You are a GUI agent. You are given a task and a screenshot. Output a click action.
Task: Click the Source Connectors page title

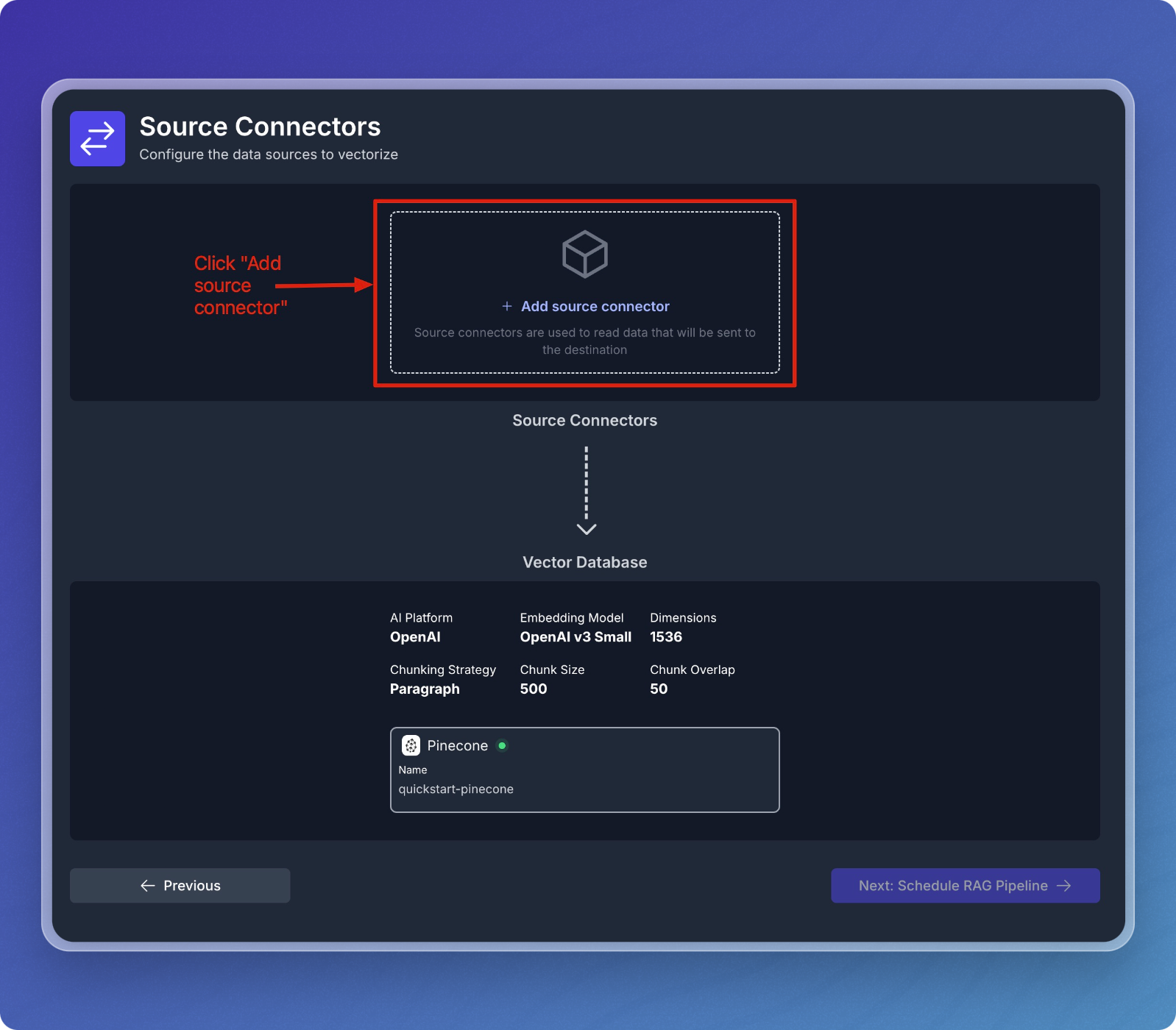coord(260,127)
